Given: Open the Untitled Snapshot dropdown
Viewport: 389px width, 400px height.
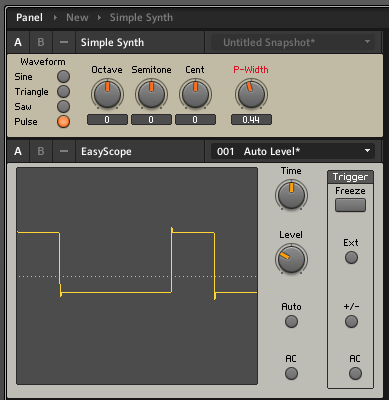Looking at the screenshot, I should 293,42.
